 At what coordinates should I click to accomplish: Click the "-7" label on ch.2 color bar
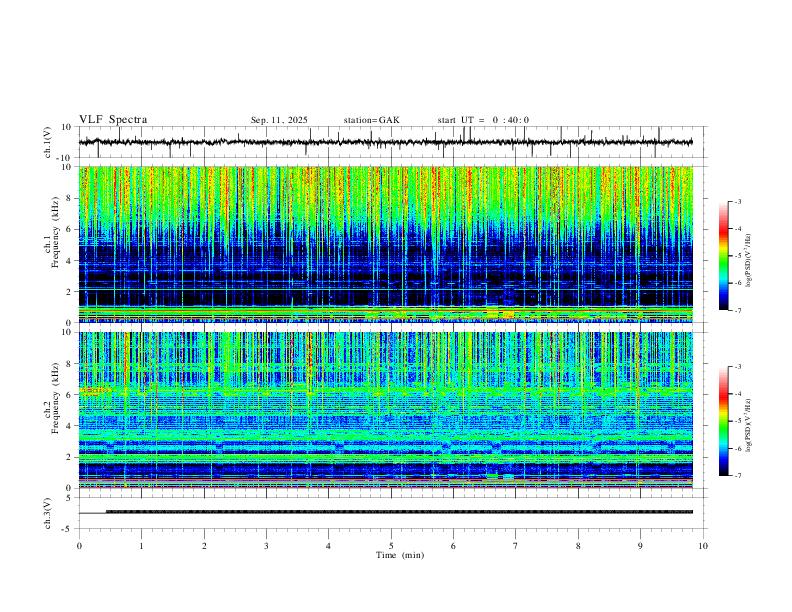click(738, 476)
